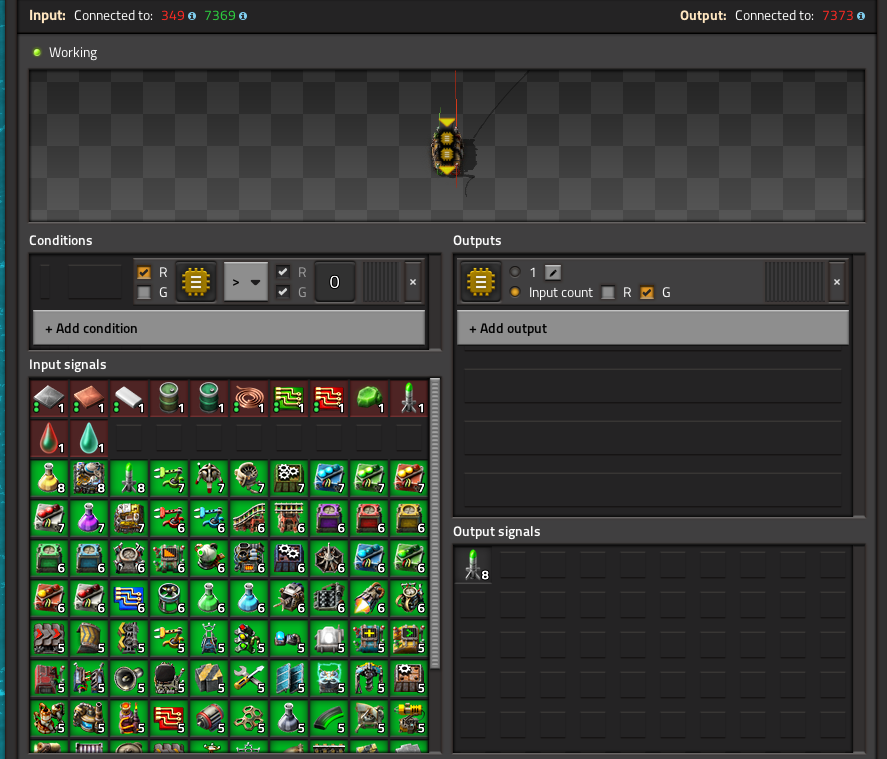Select the steel plate input signal
This screenshot has width=887, height=759.
[129, 398]
